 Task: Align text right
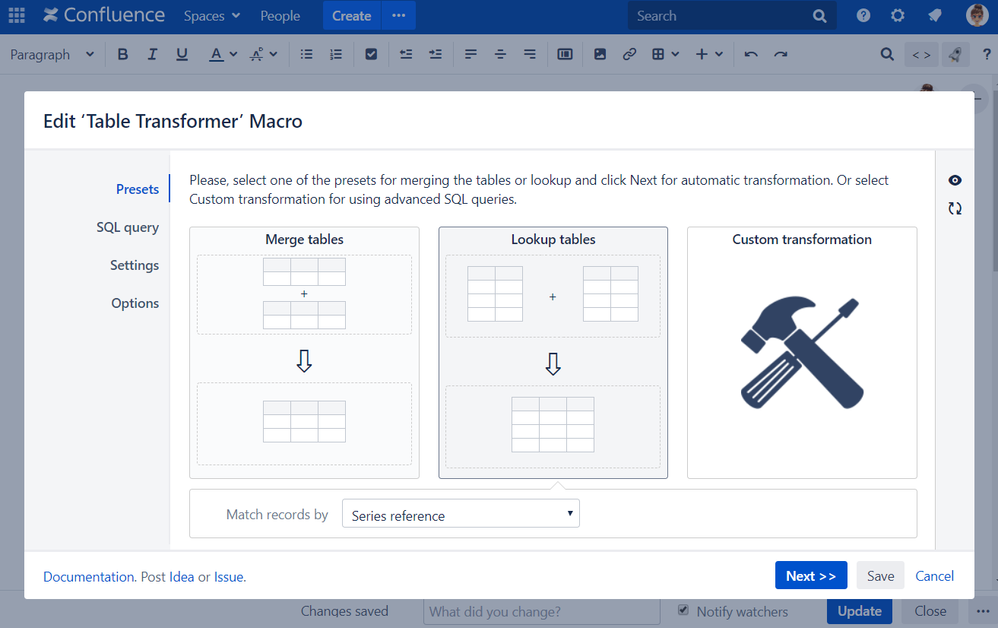pyautogui.click(x=530, y=54)
